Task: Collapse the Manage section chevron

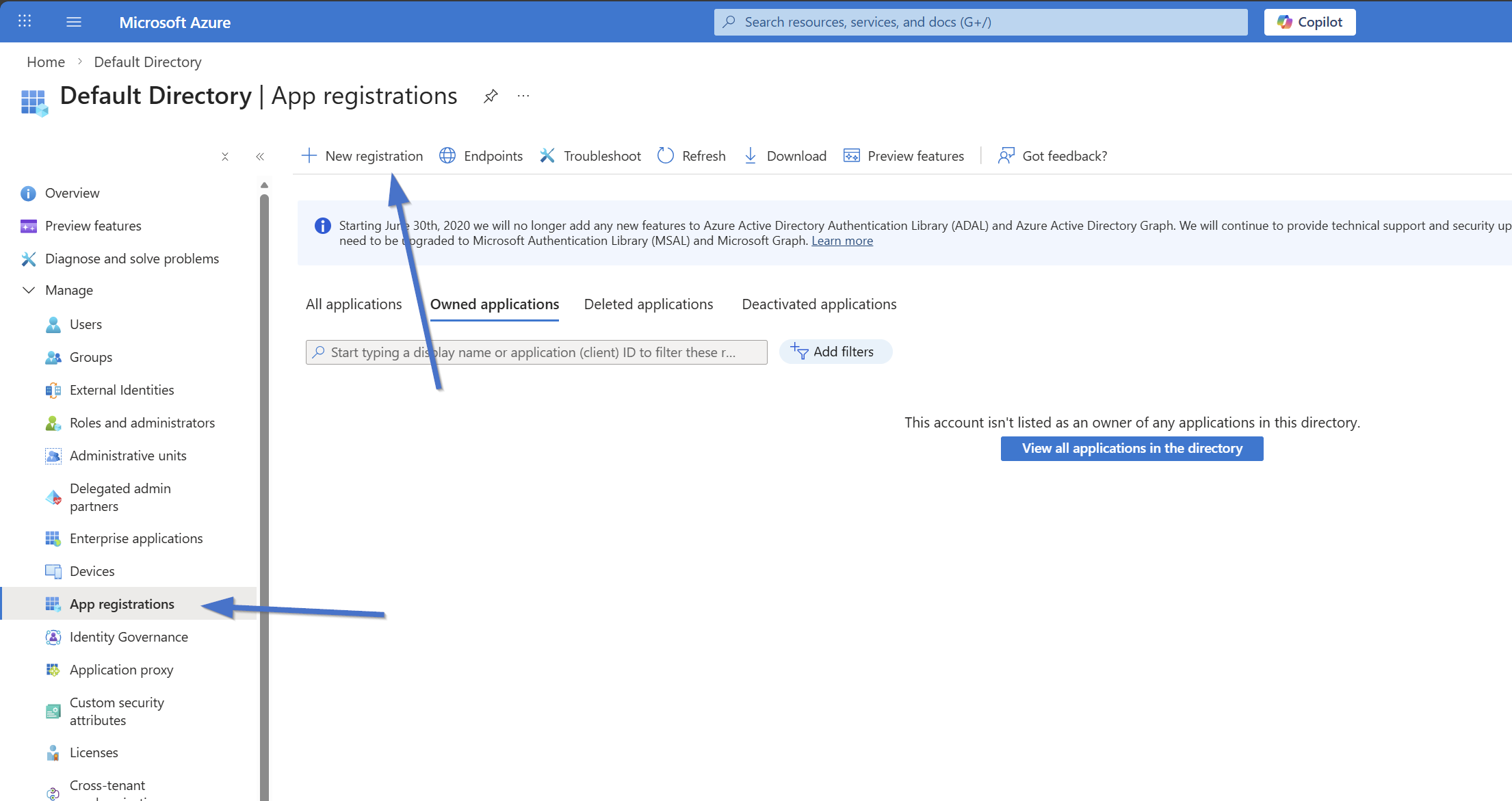Action: (x=29, y=290)
